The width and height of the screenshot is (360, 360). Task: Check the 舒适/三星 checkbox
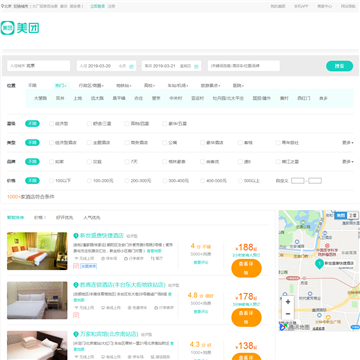pos(89,124)
